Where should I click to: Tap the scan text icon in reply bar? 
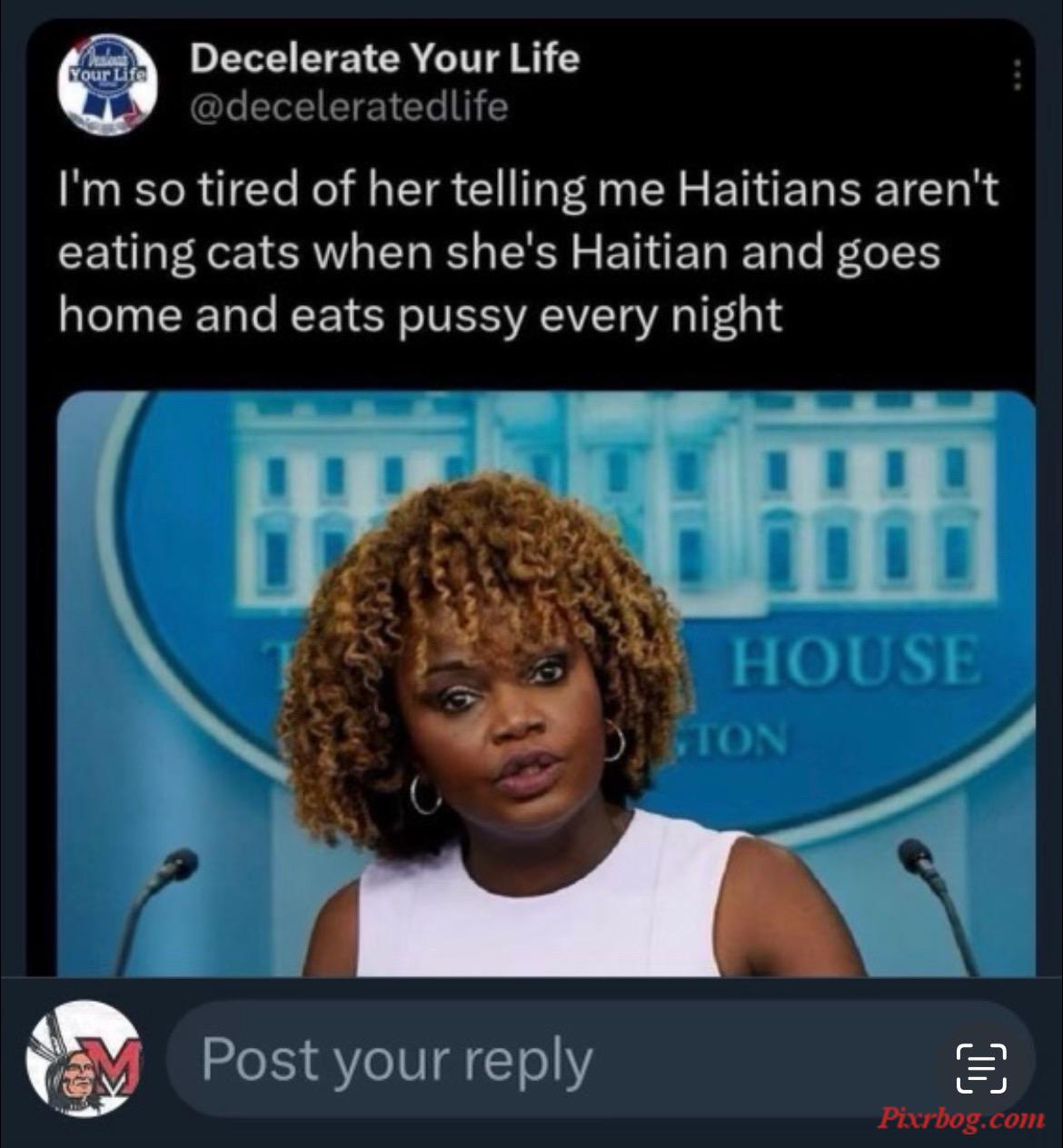981,1067
